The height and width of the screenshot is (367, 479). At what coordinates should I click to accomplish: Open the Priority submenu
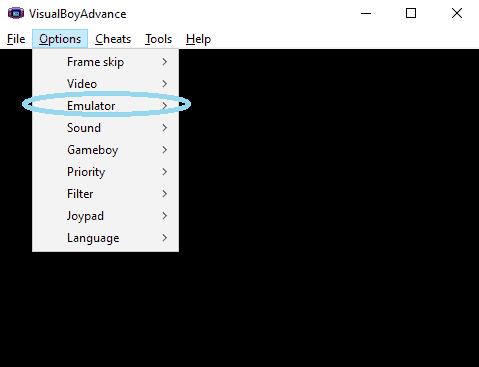[x=105, y=172]
